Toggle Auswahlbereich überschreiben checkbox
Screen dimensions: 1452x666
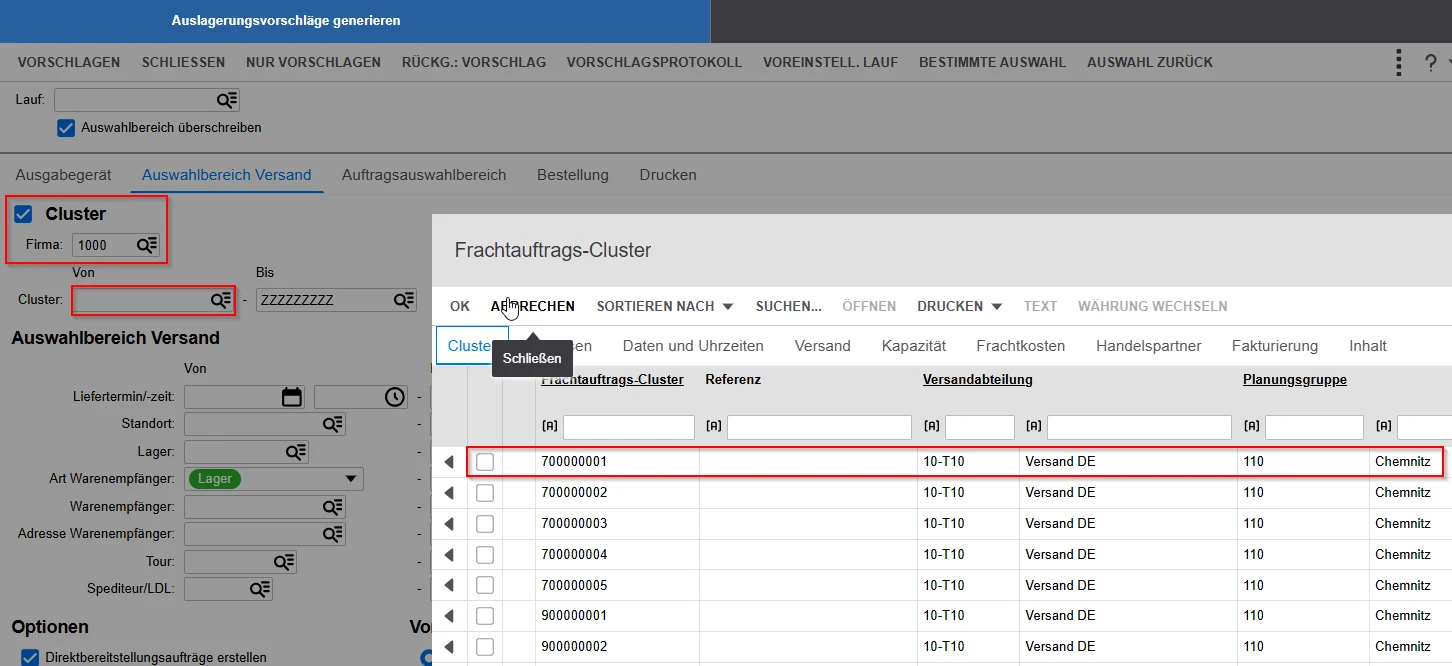point(66,128)
